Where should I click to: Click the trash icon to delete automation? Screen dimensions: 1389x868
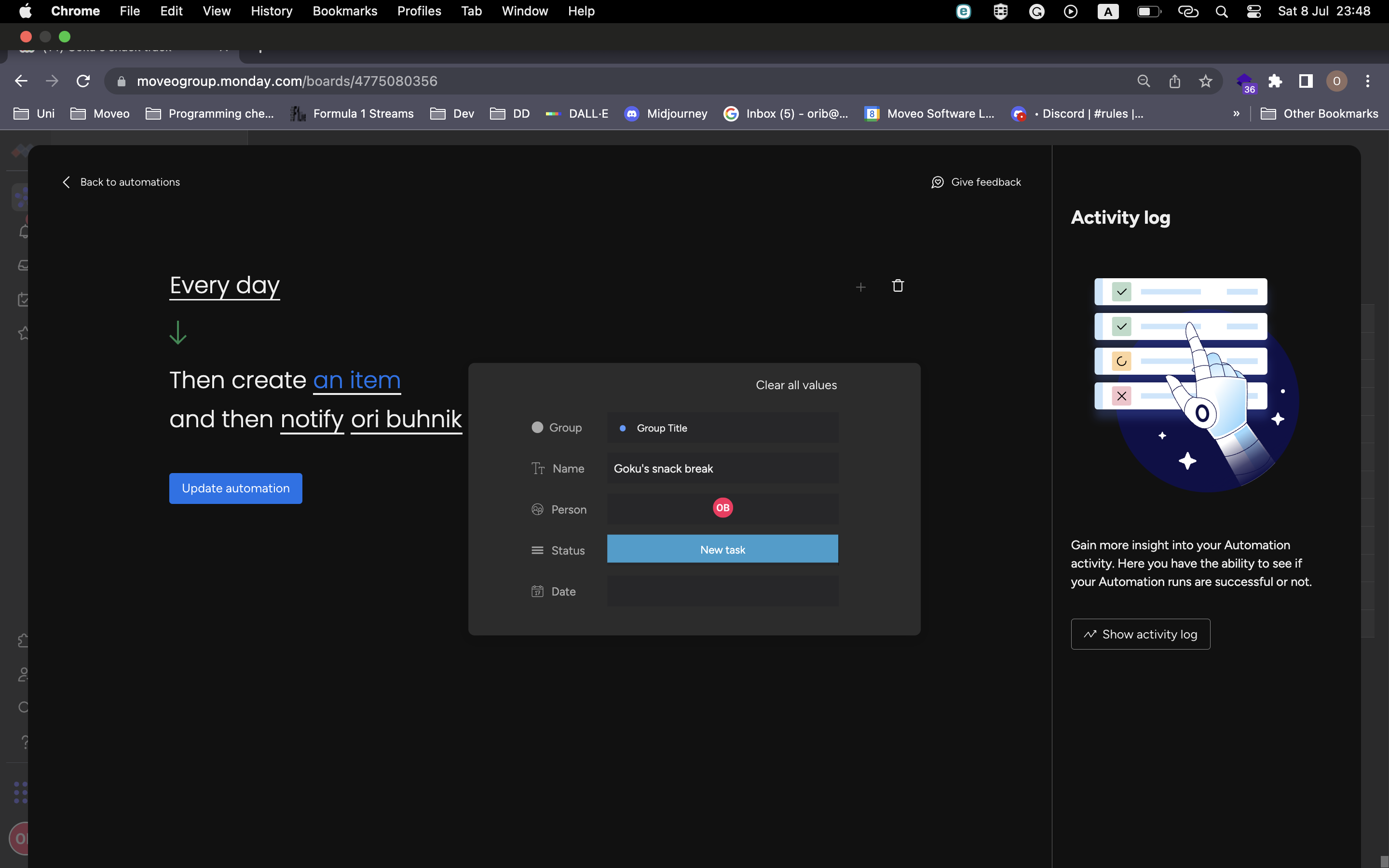pos(898,286)
